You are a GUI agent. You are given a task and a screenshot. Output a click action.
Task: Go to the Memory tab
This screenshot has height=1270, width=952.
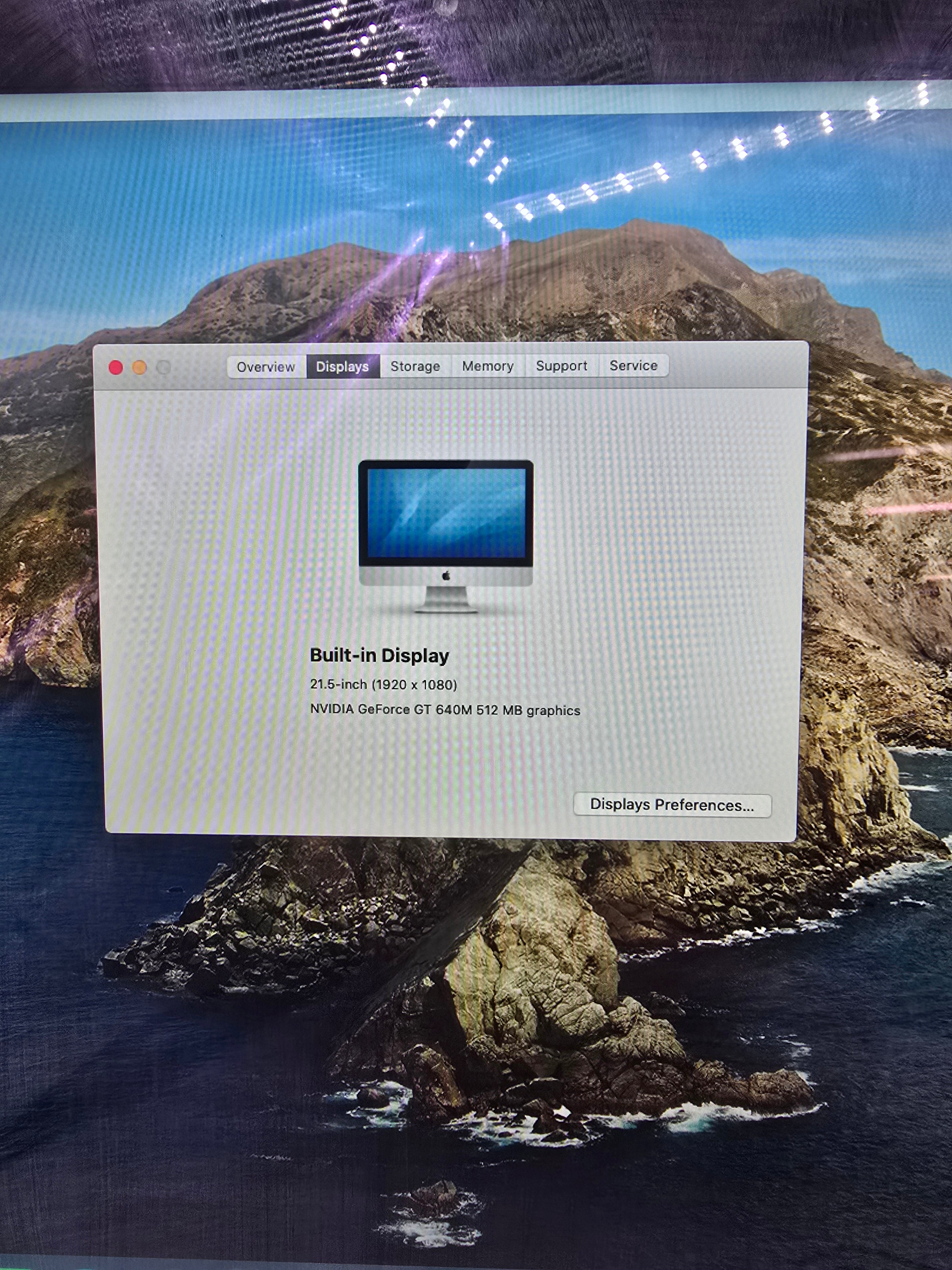click(x=488, y=366)
